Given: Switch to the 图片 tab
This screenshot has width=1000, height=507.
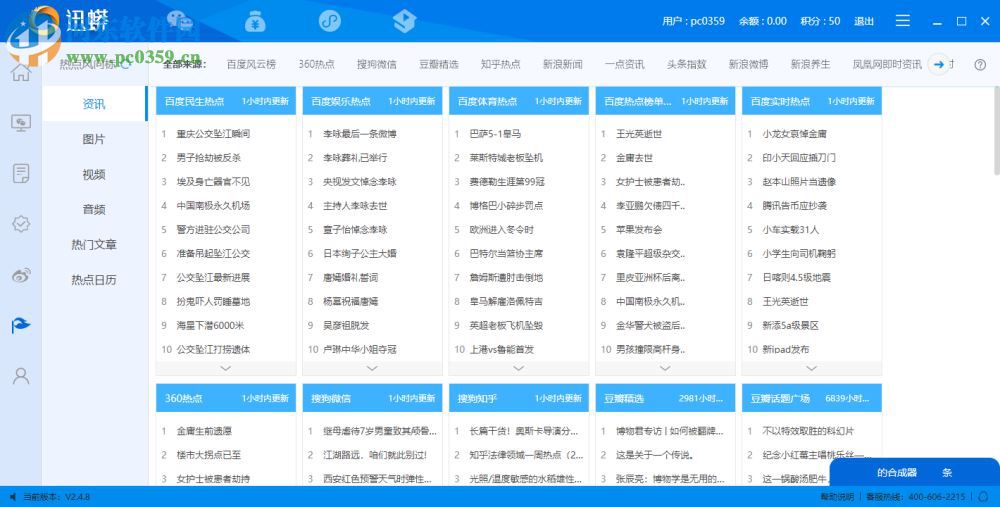Looking at the screenshot, I should pos(94,139).
